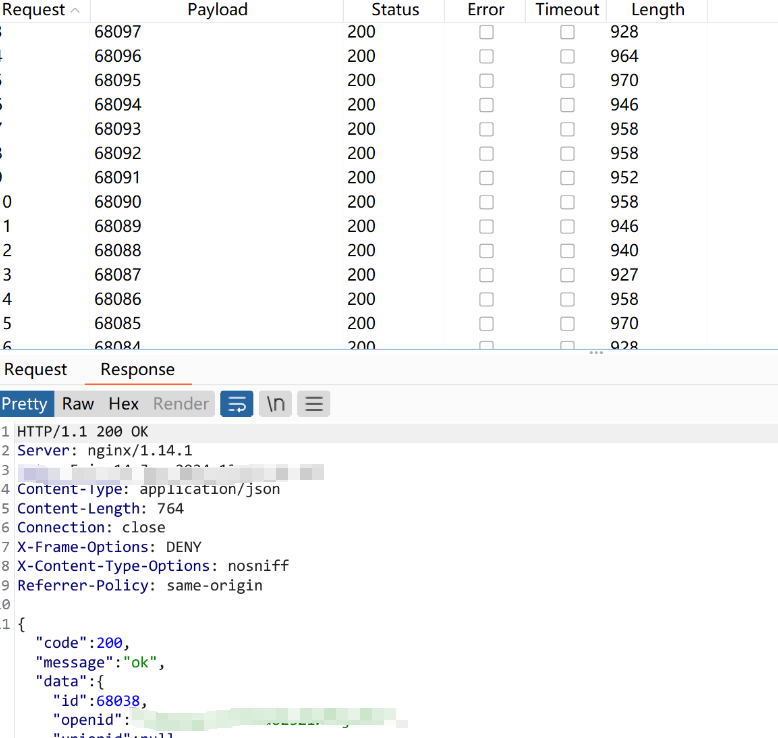The width and height of the screenshot is (778, 738).
Task: Sort results by the Payload column header
Action: tap(217, 10)
